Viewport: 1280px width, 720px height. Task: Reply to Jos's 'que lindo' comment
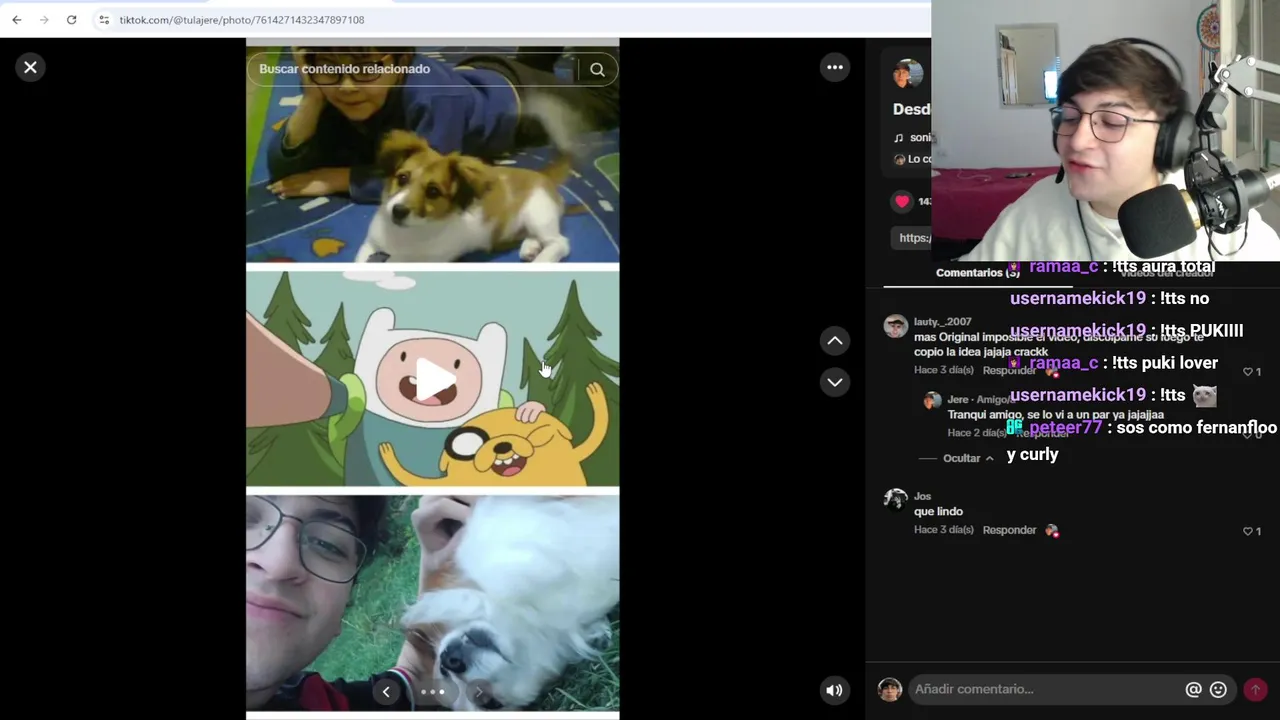(1009, 530)
